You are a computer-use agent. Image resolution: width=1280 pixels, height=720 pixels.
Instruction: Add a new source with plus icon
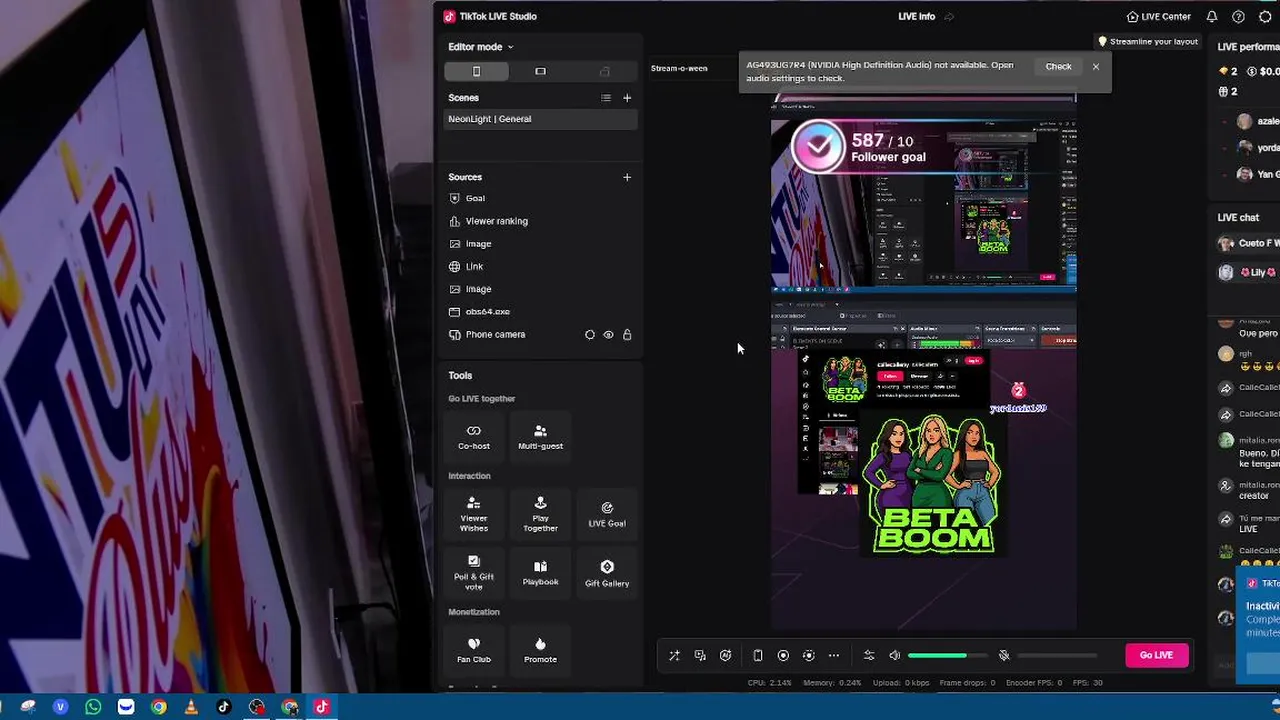point(627,177)
